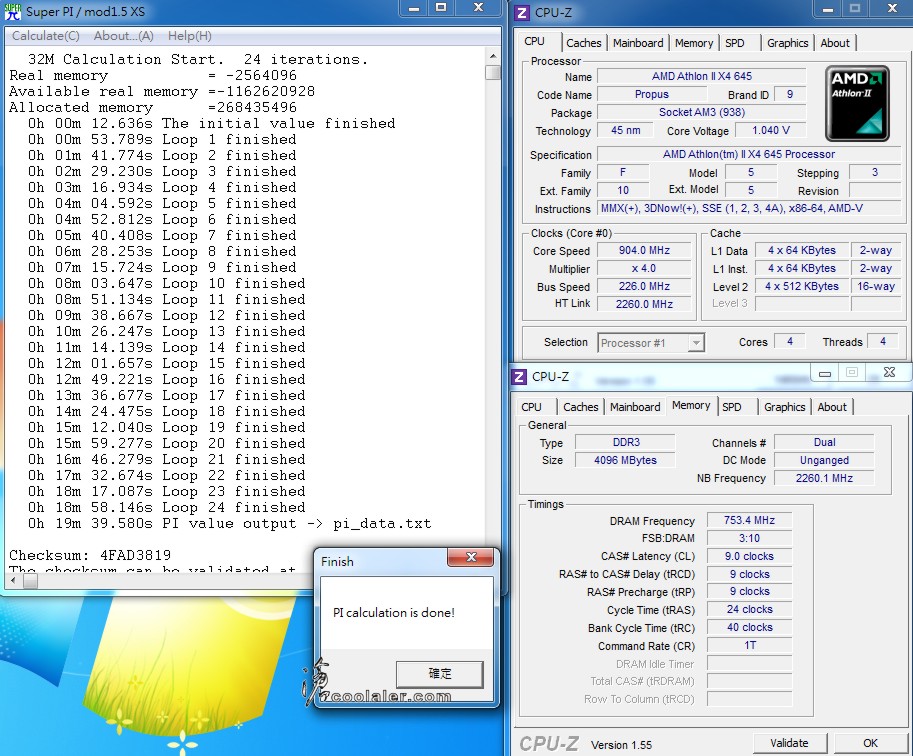The image size is (913, 756).
Task: Click the CAS# Latency 9.0 clocks value
Action: click(x=749, y=556)
